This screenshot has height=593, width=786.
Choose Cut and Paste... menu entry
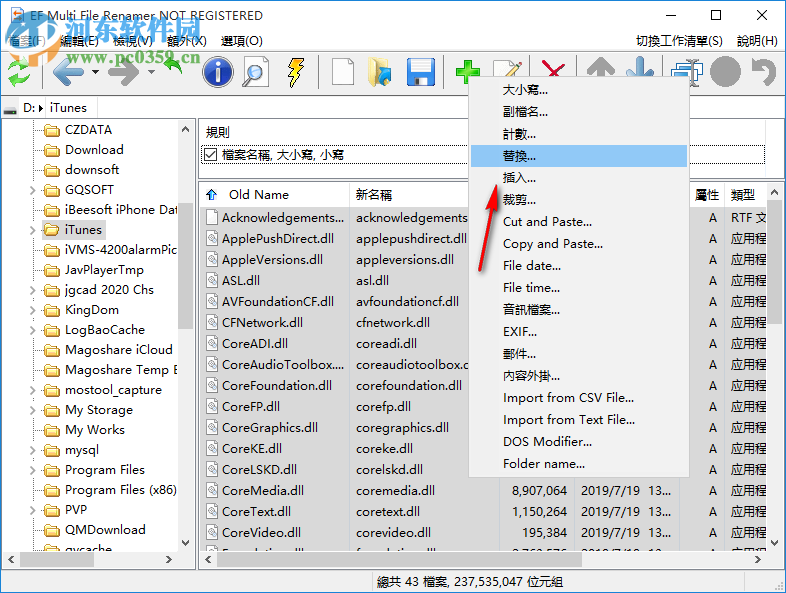pyautogui.click(x=578, y=222)
